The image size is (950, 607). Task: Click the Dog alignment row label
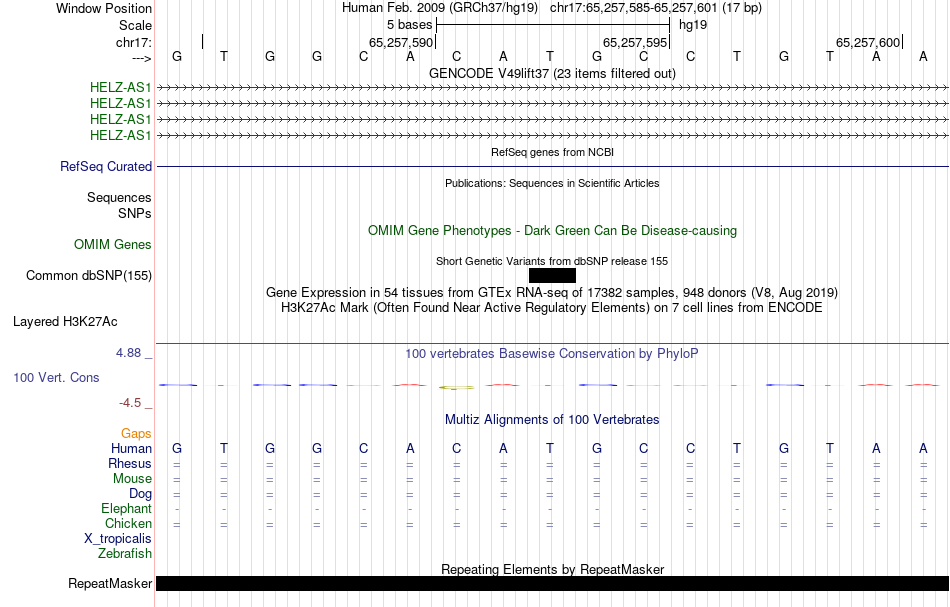click(140, 494)
